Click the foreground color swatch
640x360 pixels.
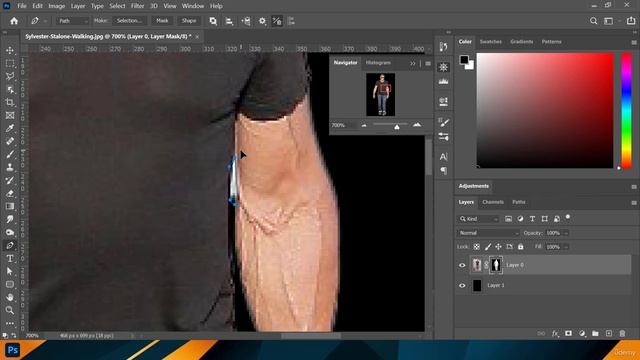coord(464,60)
